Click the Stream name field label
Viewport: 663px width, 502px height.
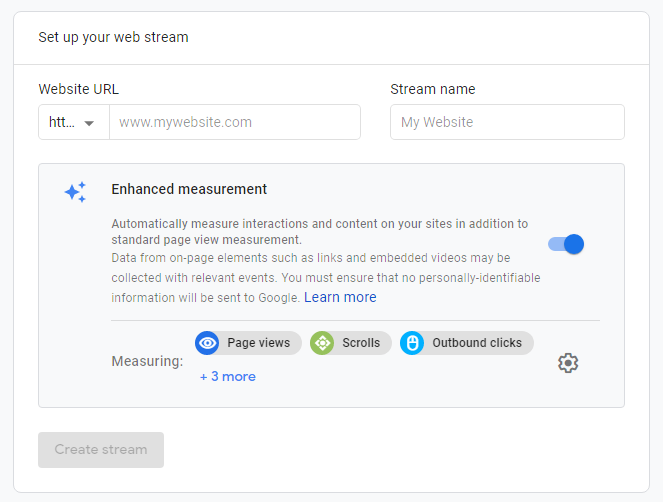[x=432, y=89]
